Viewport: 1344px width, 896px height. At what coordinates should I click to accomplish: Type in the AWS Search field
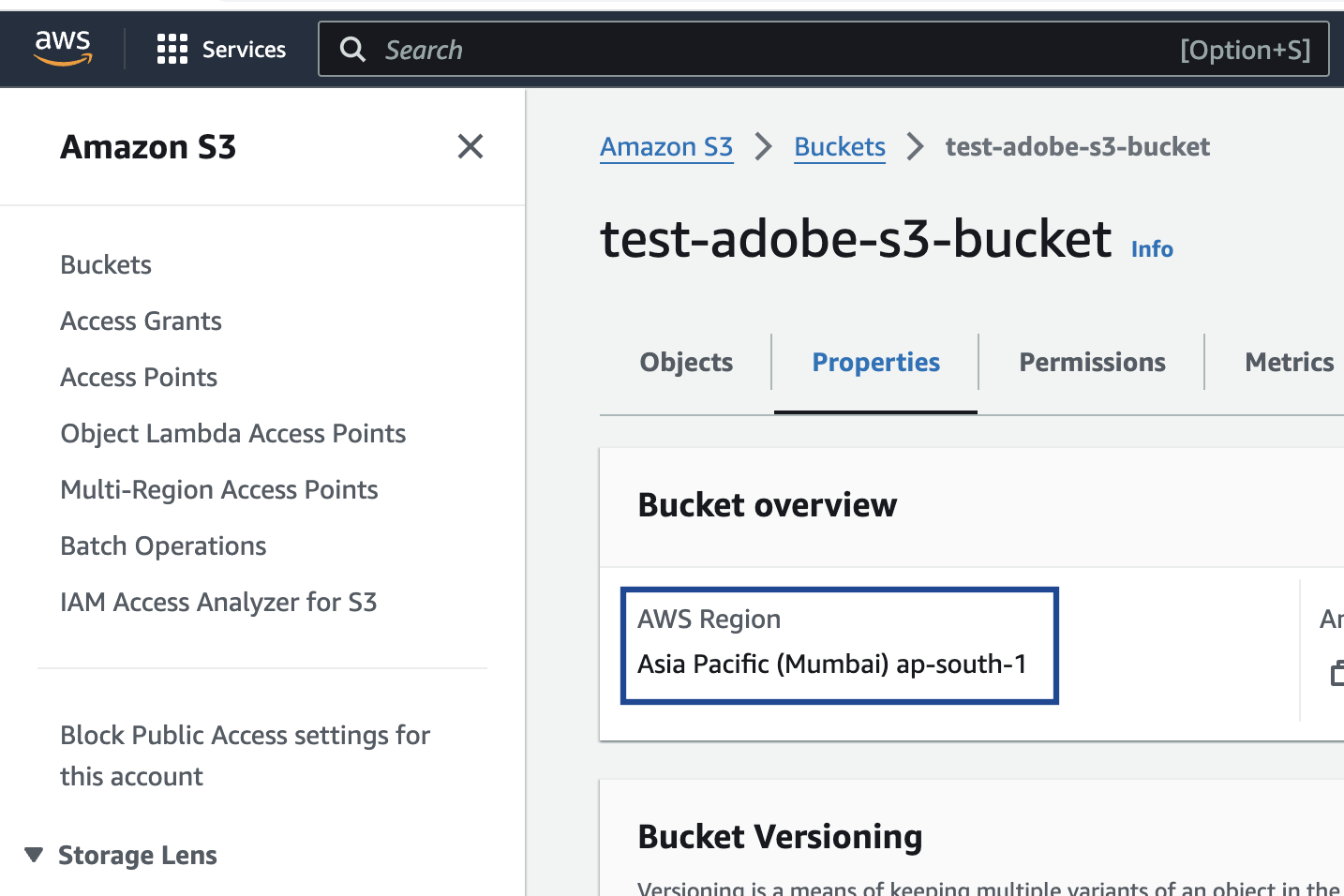[769, 50]
